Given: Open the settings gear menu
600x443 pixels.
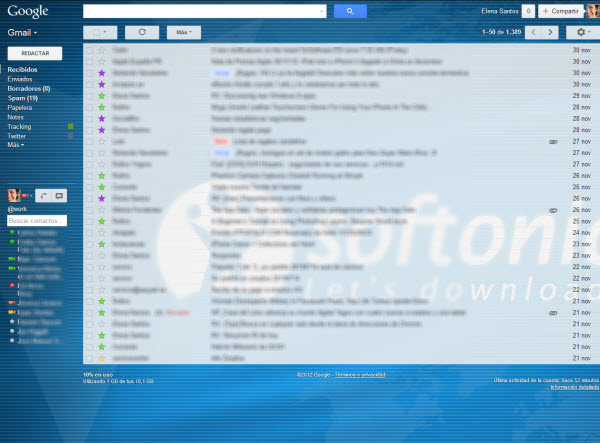Looking at the screenshot, I should pos(583,32).
